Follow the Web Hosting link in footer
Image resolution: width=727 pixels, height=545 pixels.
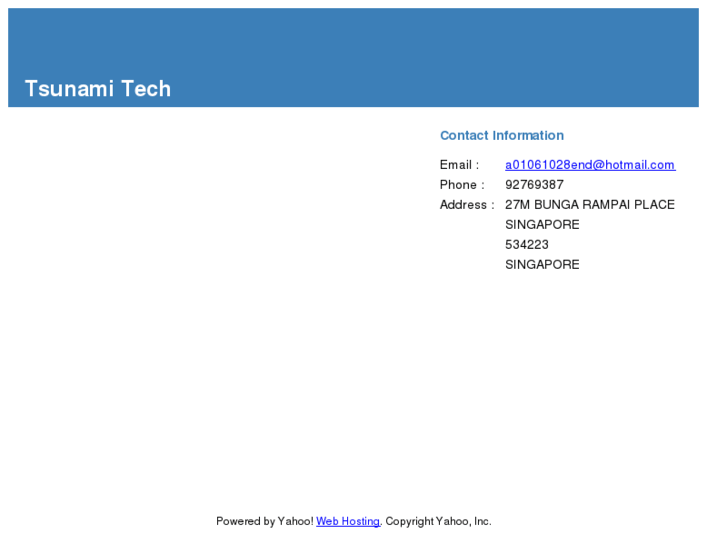coord(348,521)
